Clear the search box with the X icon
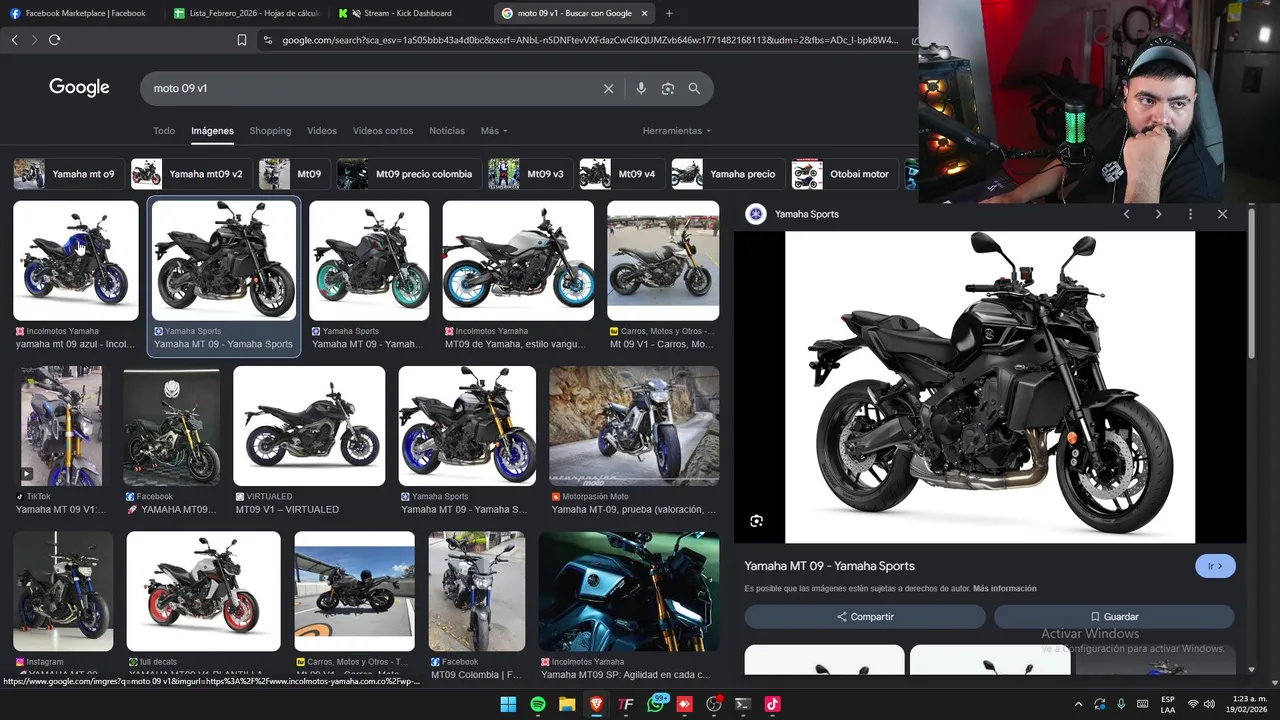This screenshot has height=720, width=1280. [608, 88]
